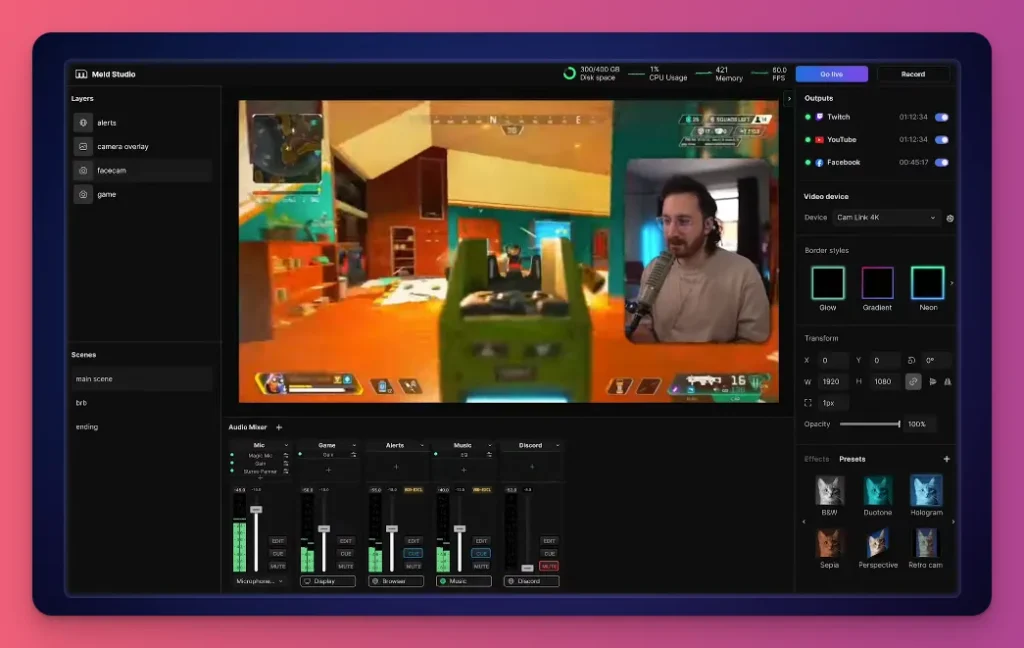Expand the Game track header menu
This screenshot has width=1024, height=648.
click(x=354, y=446)
